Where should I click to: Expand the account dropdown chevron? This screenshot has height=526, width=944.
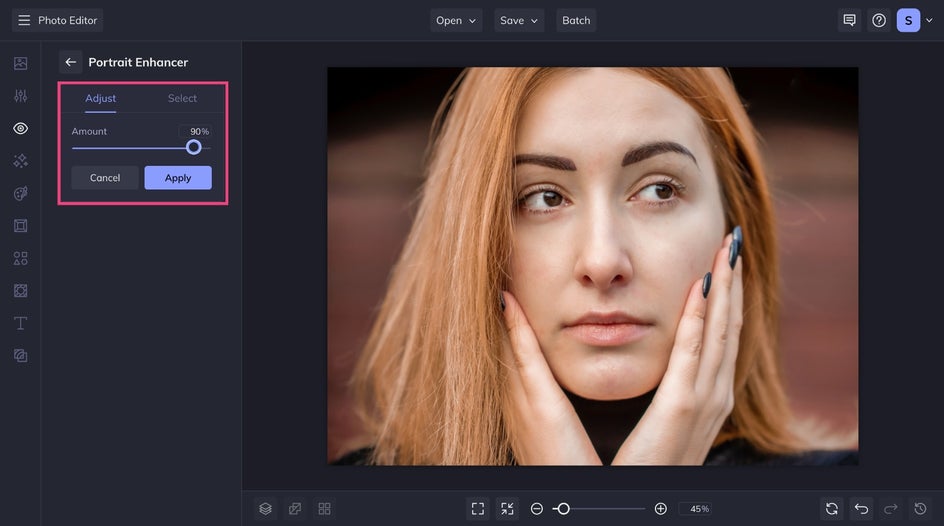tap(929, 20)
